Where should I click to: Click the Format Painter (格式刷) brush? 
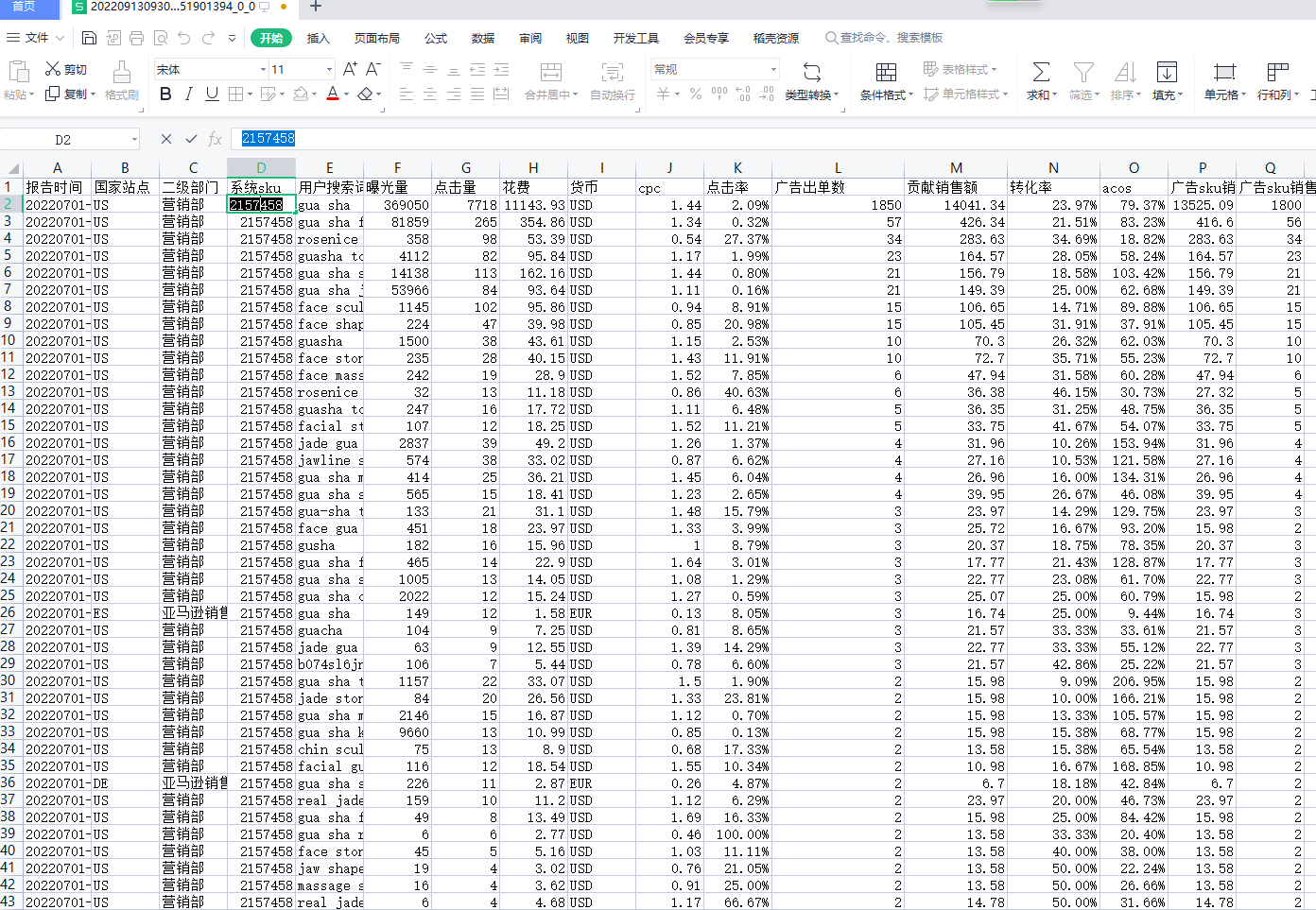pyautogui.click(x=121, y=80)
